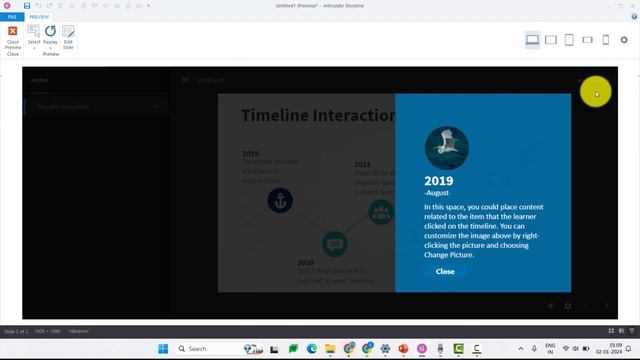Select the Phone Landscape preview icon
This screenshot has width=640, height=360.
point(587,40)
